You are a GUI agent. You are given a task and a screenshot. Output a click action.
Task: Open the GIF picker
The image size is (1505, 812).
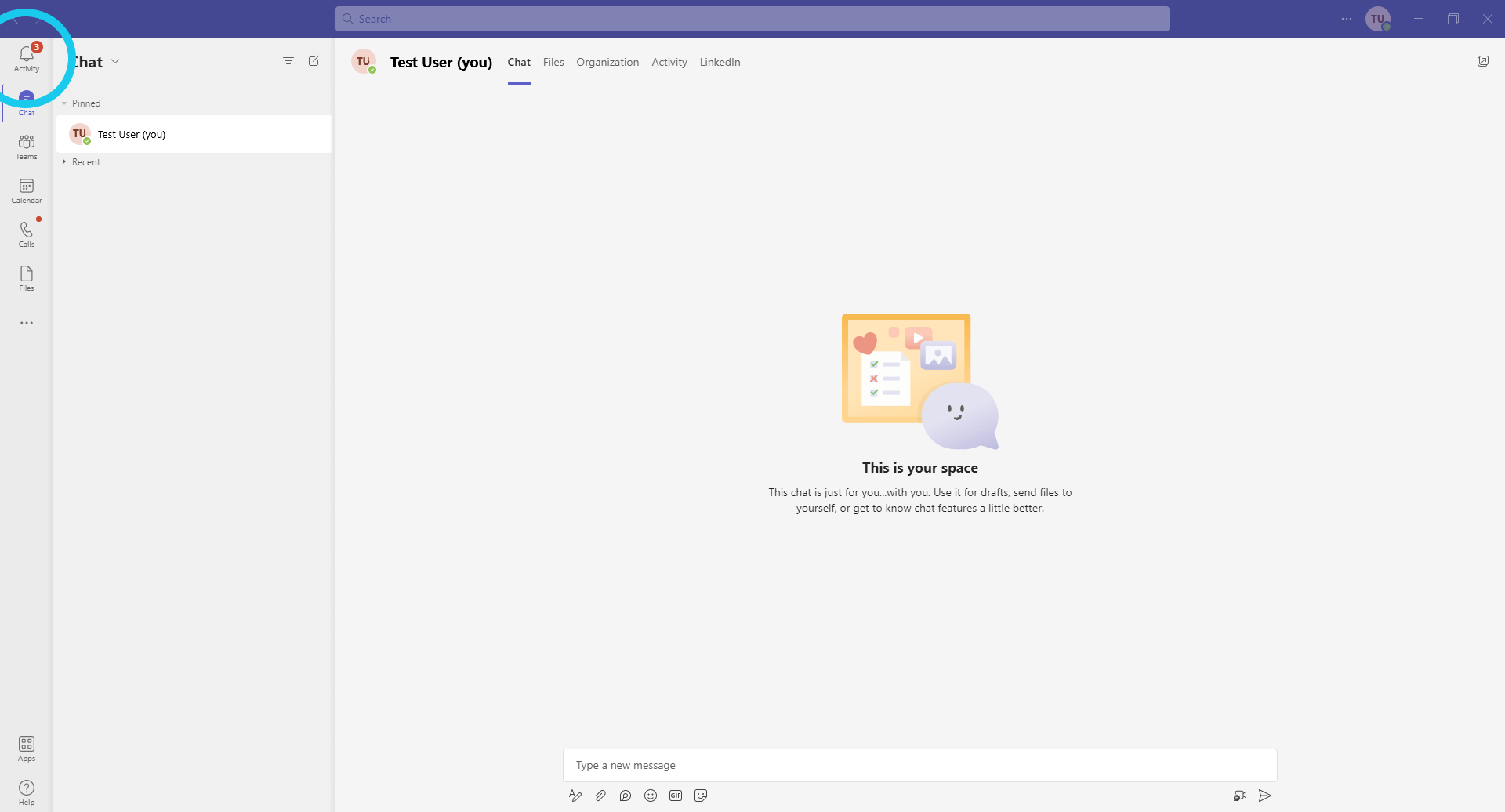[676, 796]
